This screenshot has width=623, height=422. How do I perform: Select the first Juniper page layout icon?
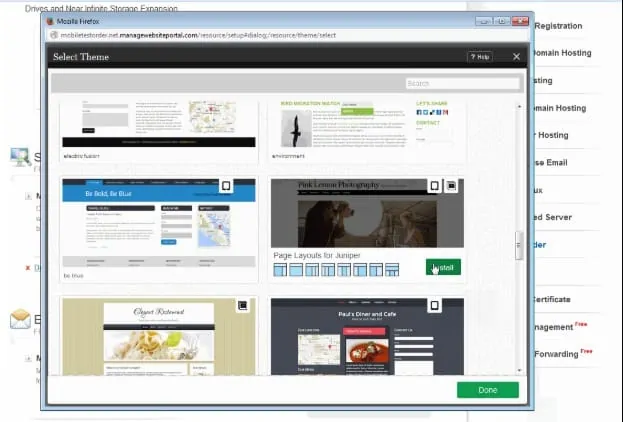tap(280, 270)
